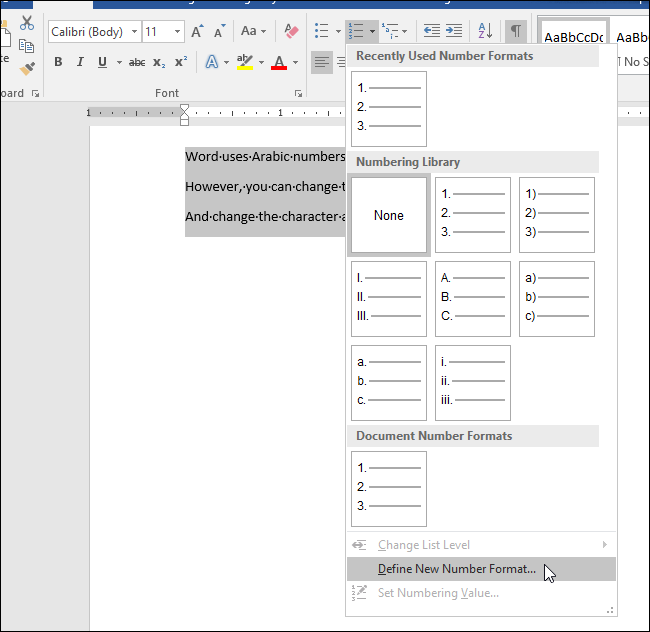This screenshot has width=650, height=632.
Task: Click the Sort A-Z icon
Action: 485,32
